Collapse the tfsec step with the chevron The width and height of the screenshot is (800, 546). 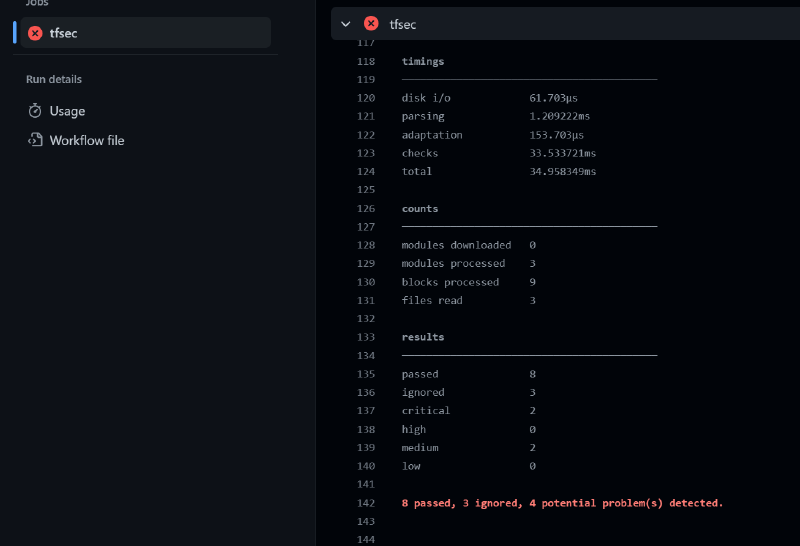[346, 24]
